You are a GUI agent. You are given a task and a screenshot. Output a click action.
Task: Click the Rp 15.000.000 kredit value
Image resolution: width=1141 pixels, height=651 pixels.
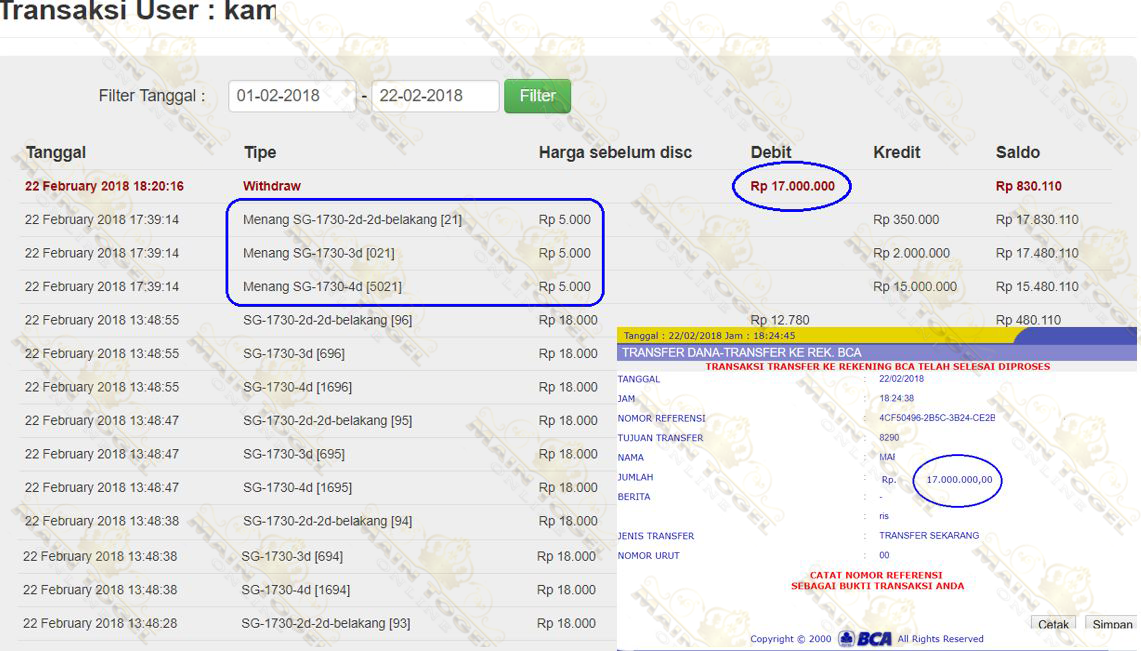(x=914, y=287)
